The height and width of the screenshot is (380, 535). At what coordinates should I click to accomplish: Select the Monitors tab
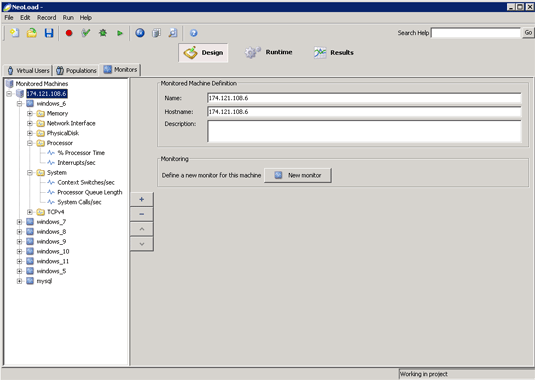tap(120, 70)
